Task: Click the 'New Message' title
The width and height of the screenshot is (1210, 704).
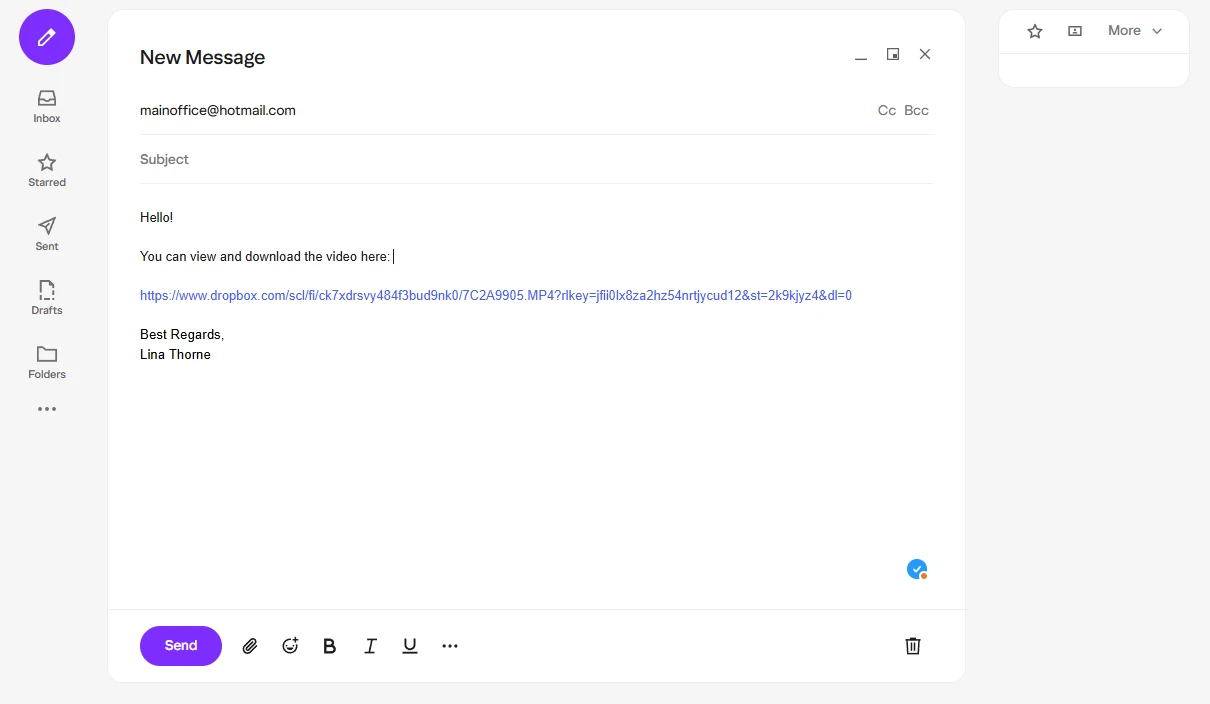Action: 203,57
